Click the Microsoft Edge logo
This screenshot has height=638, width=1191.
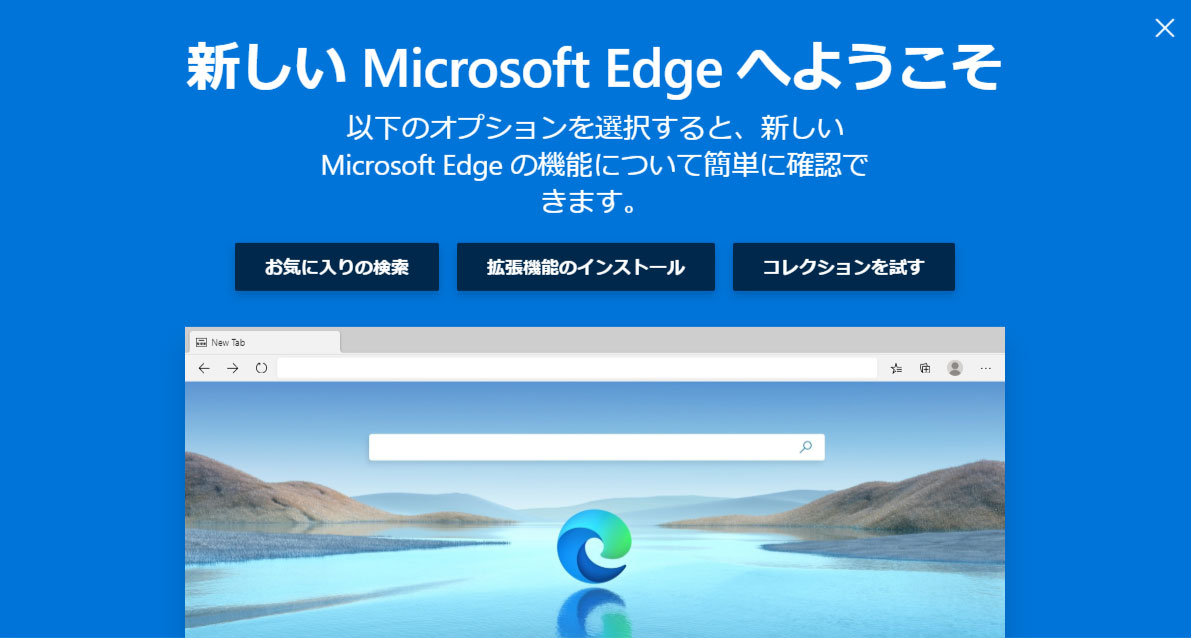[593, 545]
